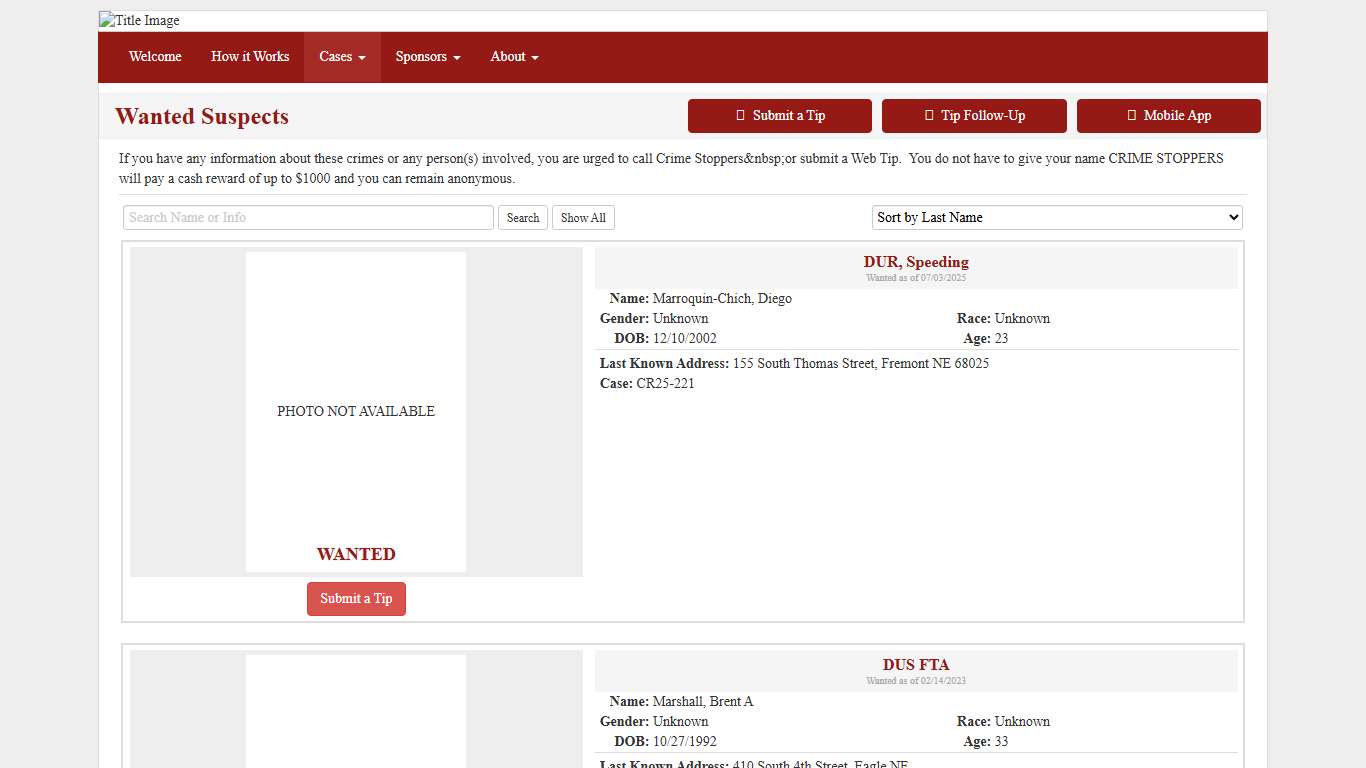Image resolution: width=1366 pixels, height=768 pixels.
Task: Click the Show All button
Action: pos(583,218)
